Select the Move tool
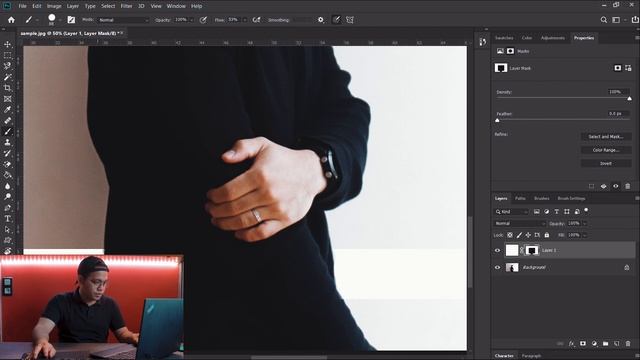The height and width of the screenshot is (360, 640). pos(7,44)
